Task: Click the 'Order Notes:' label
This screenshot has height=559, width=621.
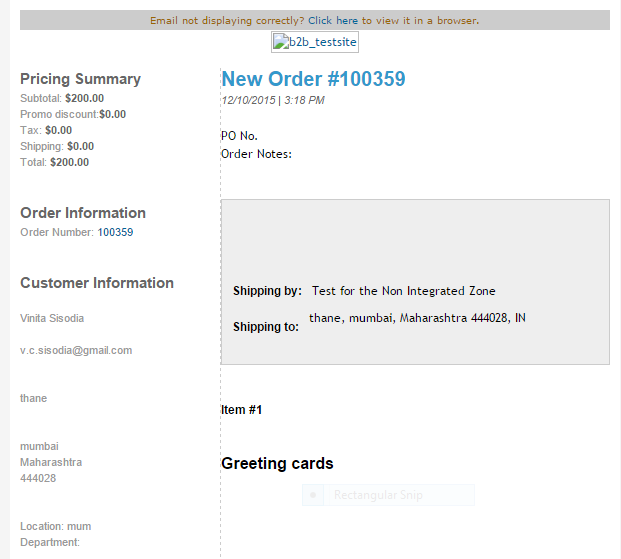Action: pos(256,154)
